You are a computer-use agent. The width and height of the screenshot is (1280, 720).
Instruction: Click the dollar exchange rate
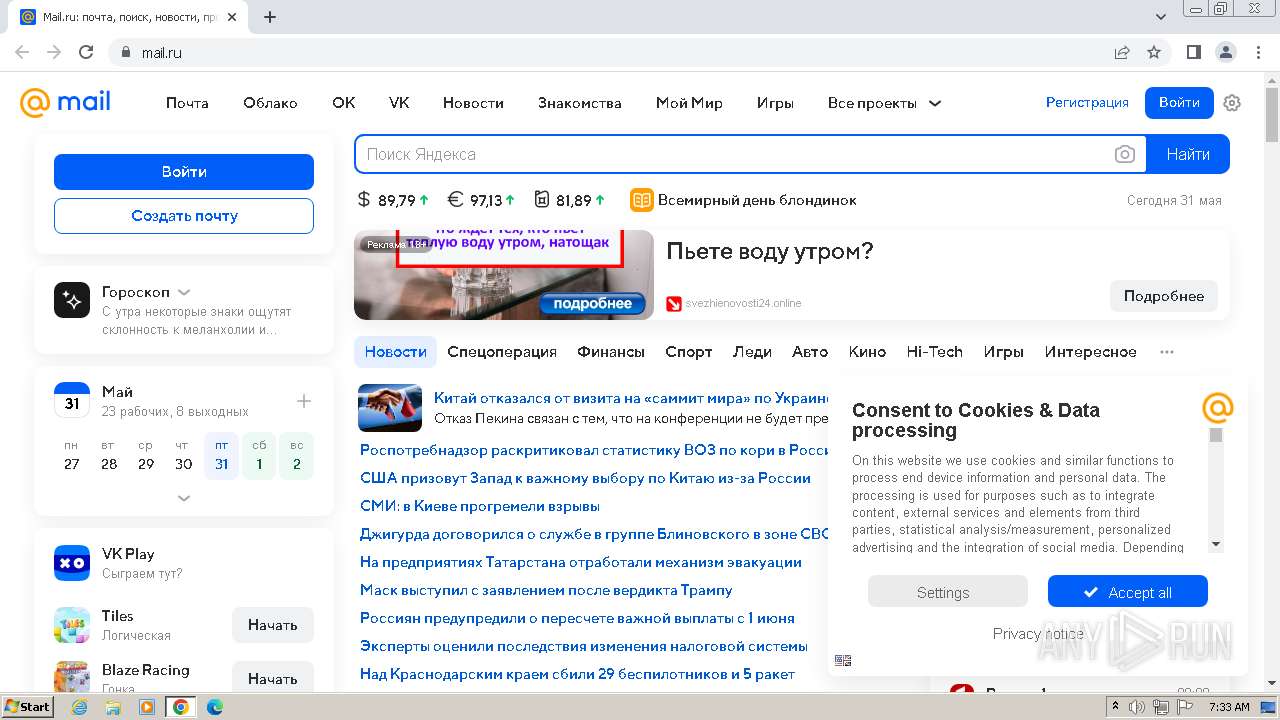tap(393, 200)
